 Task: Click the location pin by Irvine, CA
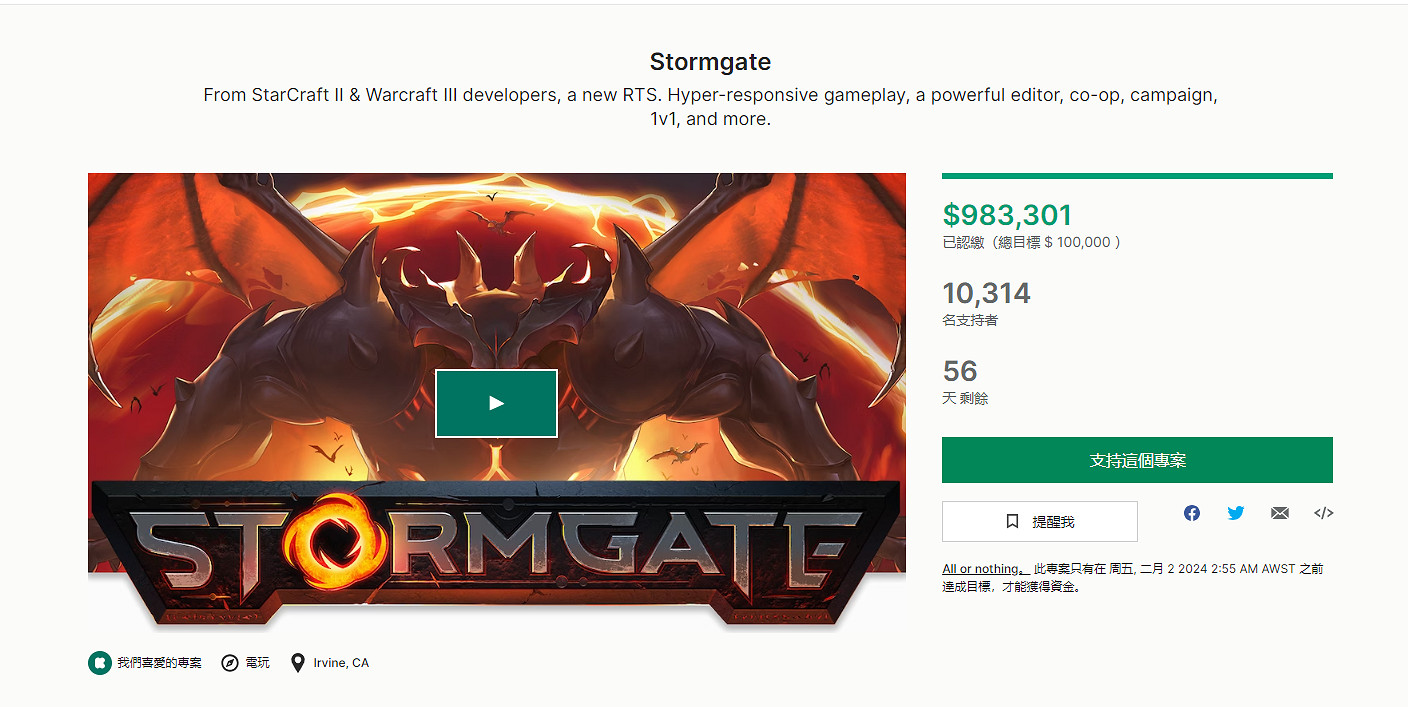(297, 663)
